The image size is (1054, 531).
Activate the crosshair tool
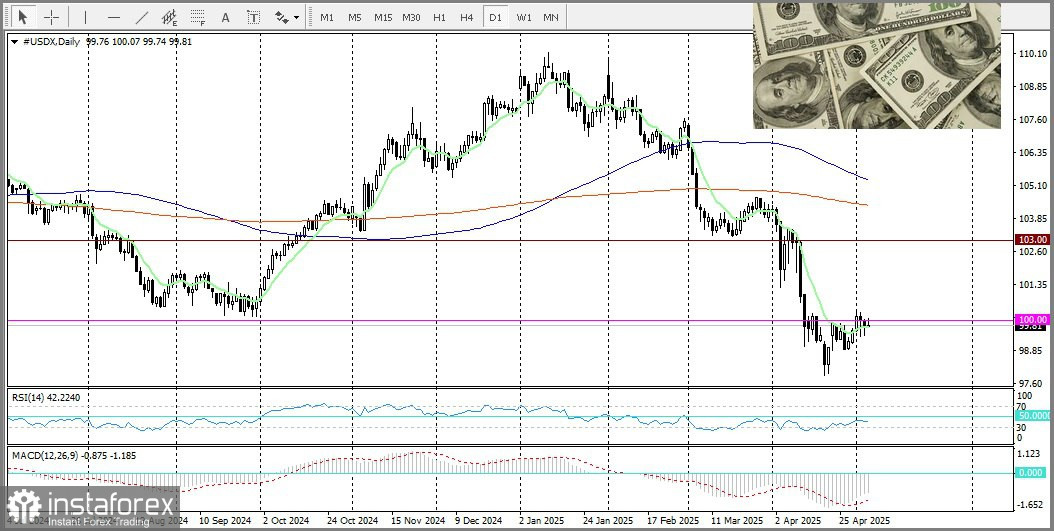click(x=51, y=17)
